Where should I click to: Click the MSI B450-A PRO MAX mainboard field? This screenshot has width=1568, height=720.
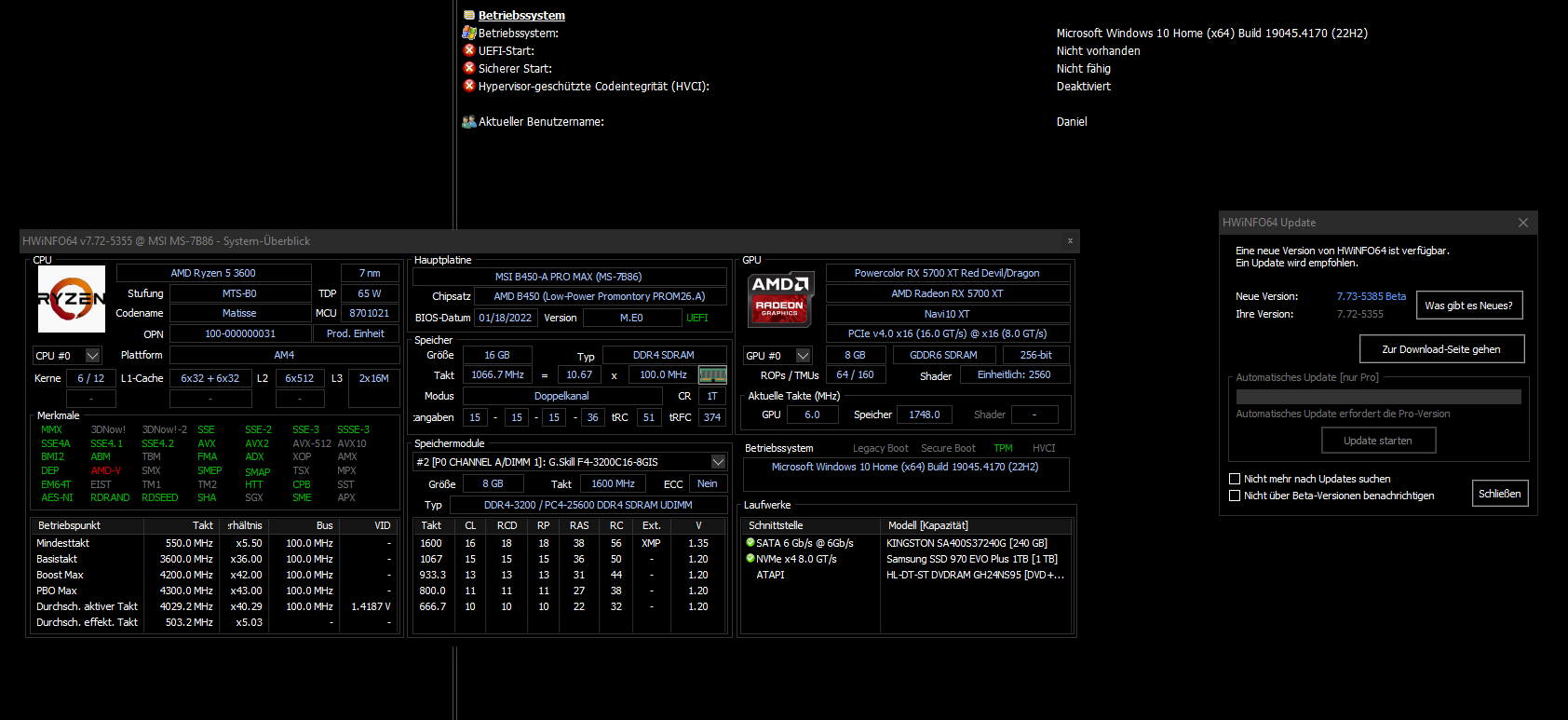pos(569,277)
